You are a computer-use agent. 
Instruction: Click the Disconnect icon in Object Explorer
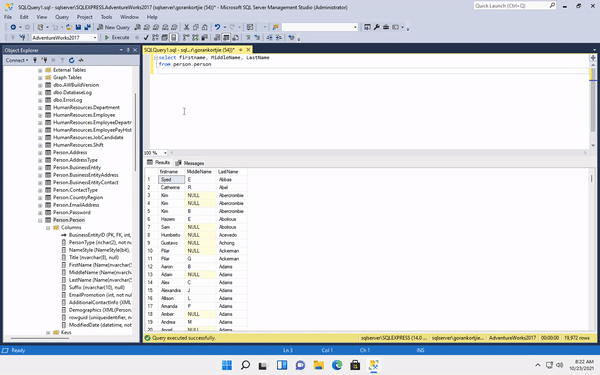[44, 60]
